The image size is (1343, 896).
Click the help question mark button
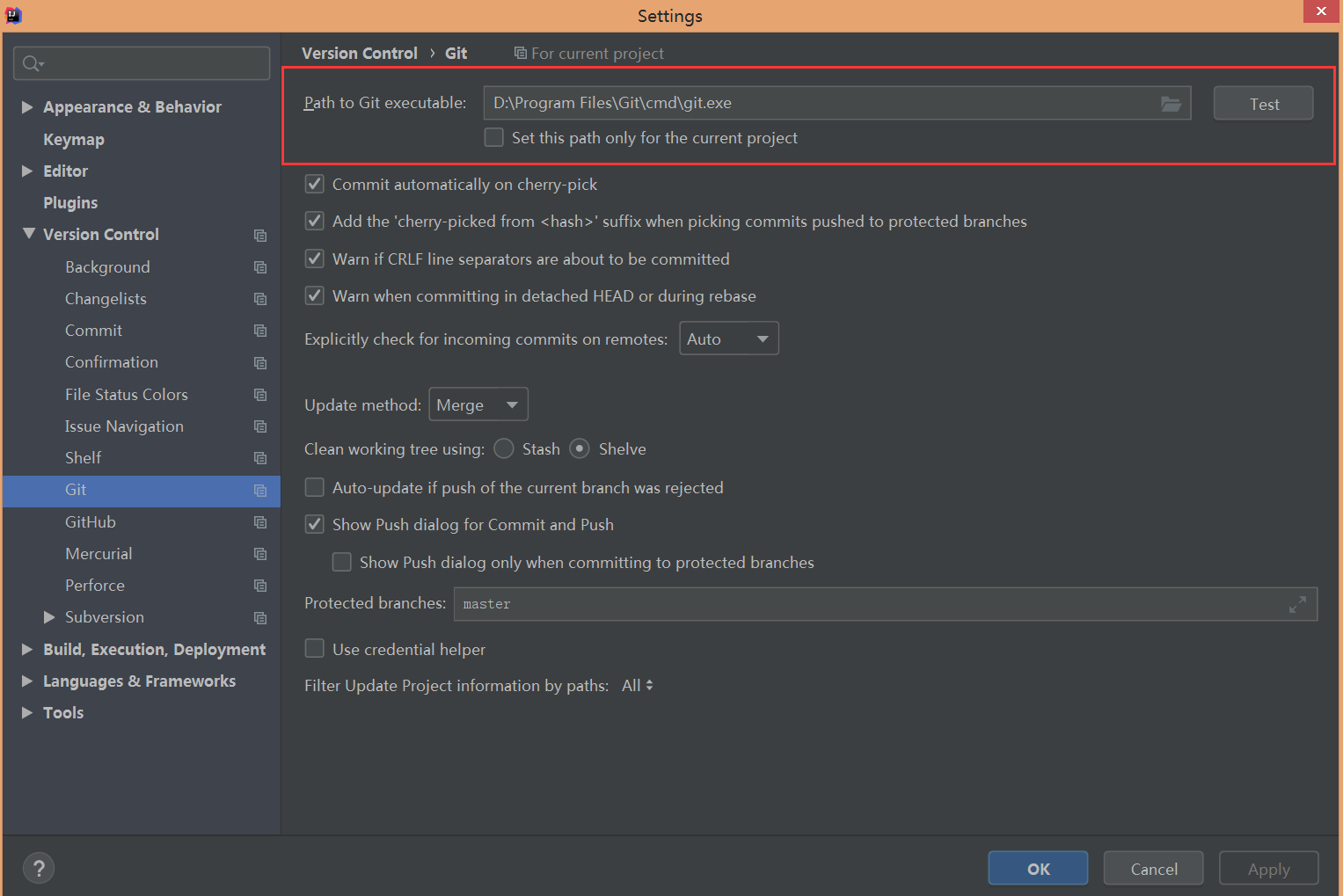[39, 869]
